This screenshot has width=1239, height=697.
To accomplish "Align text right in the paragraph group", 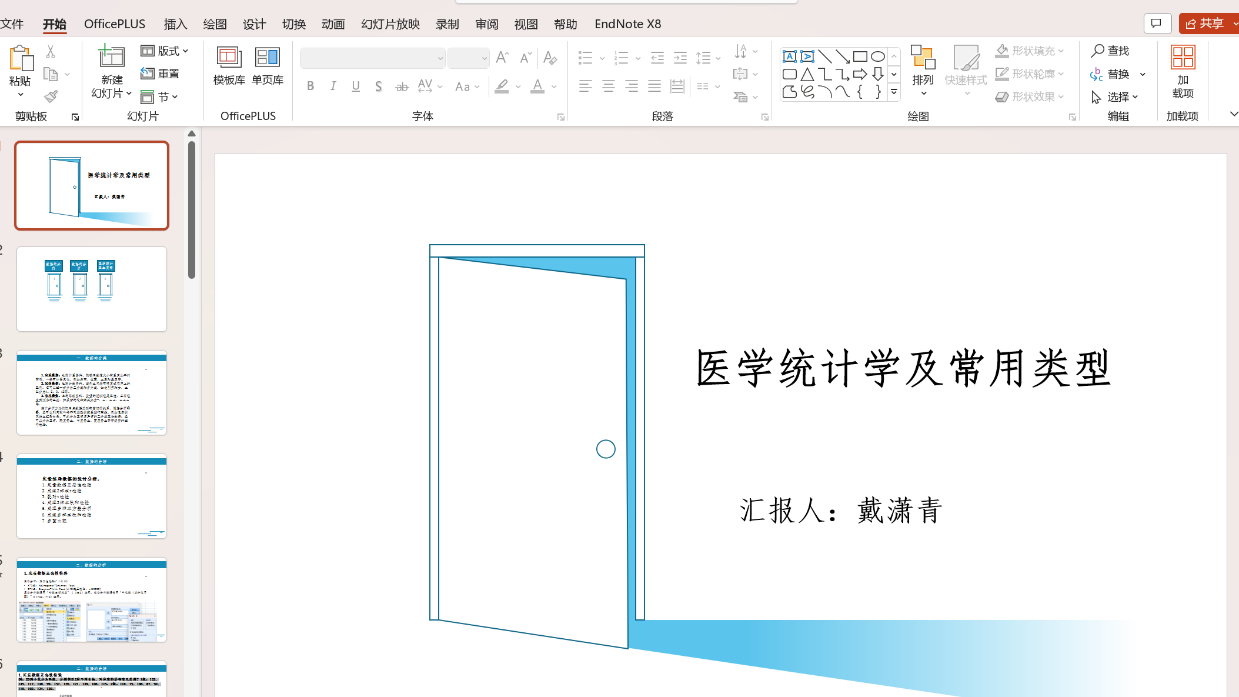I will click(631, 87).
